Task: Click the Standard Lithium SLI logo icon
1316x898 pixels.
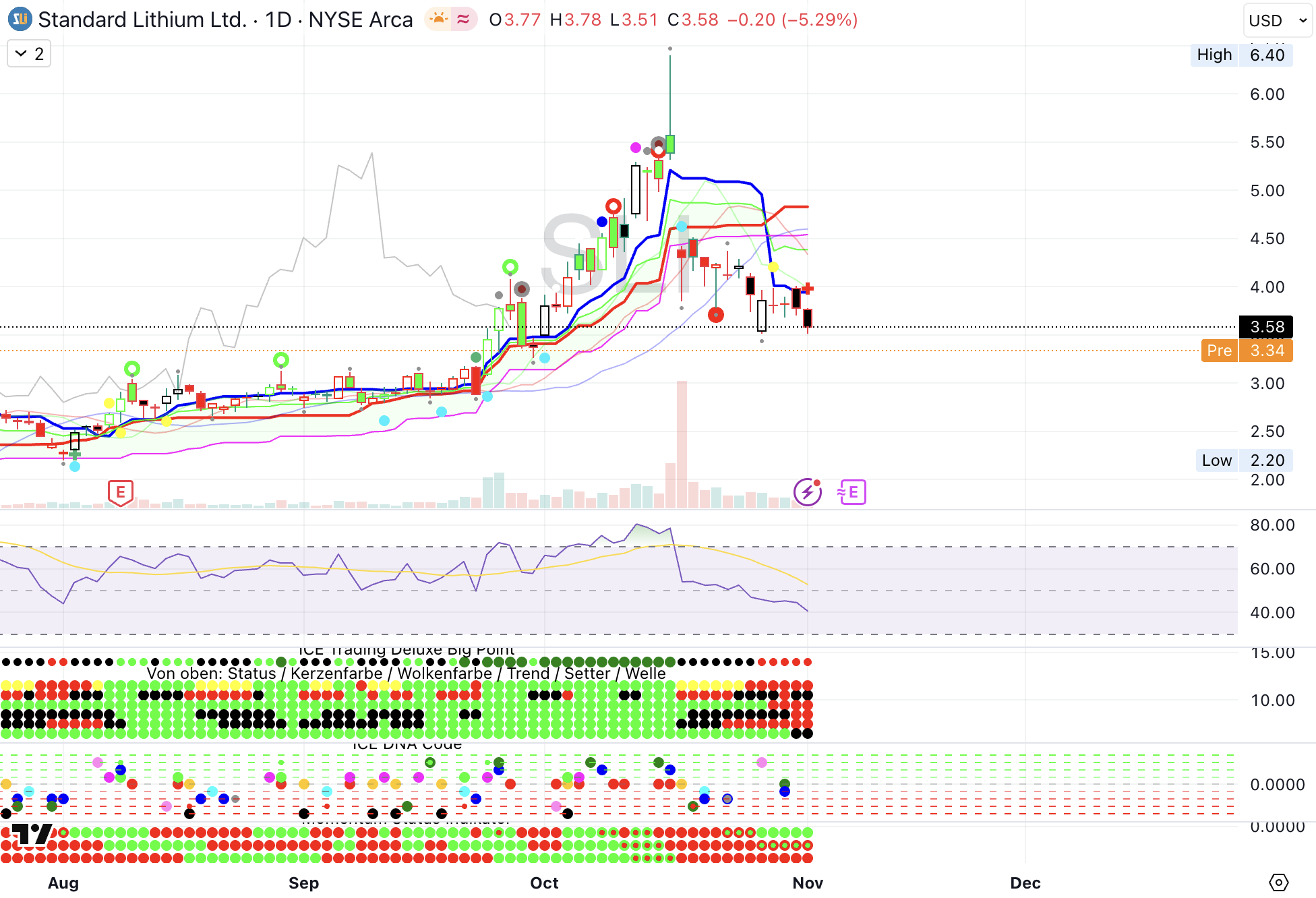Action: coord(20,20)
